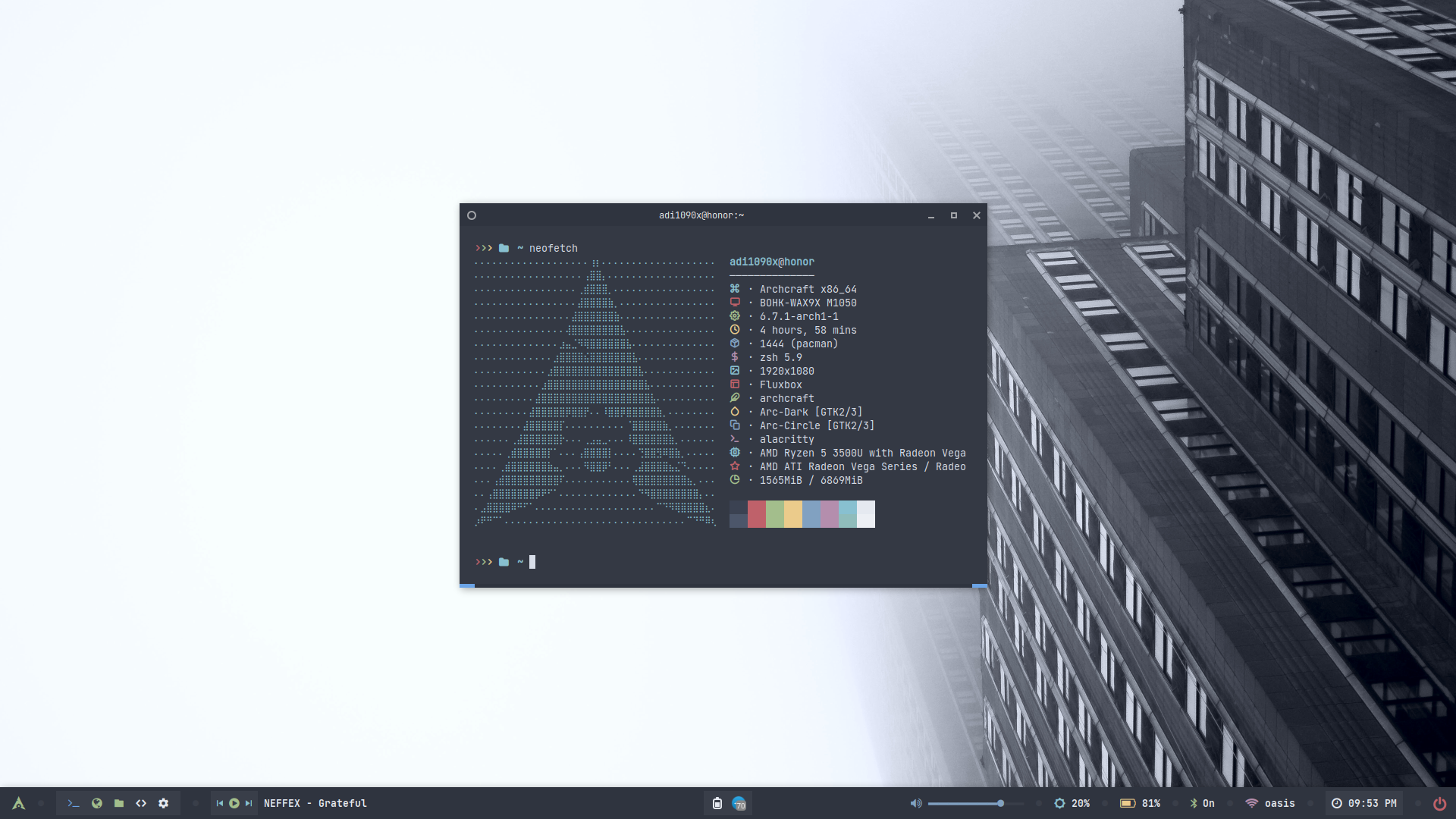Click the NEFFEX - Grateful song title
Screen dimensions: 1456x819
[x=315, y=803]
